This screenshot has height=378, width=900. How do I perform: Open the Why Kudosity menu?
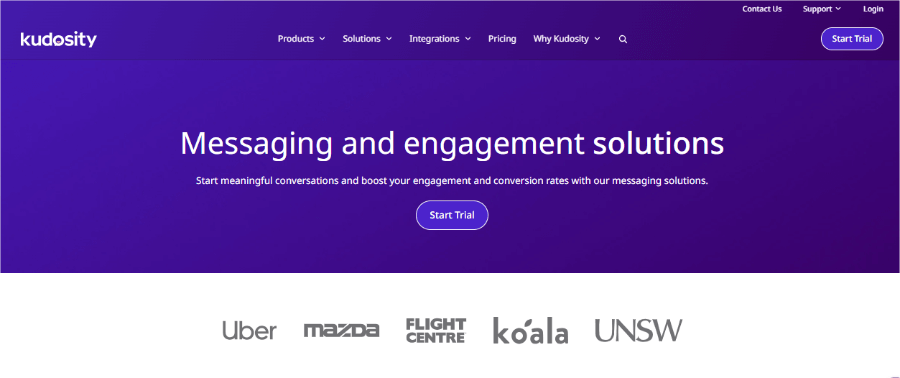pos(567,39)
